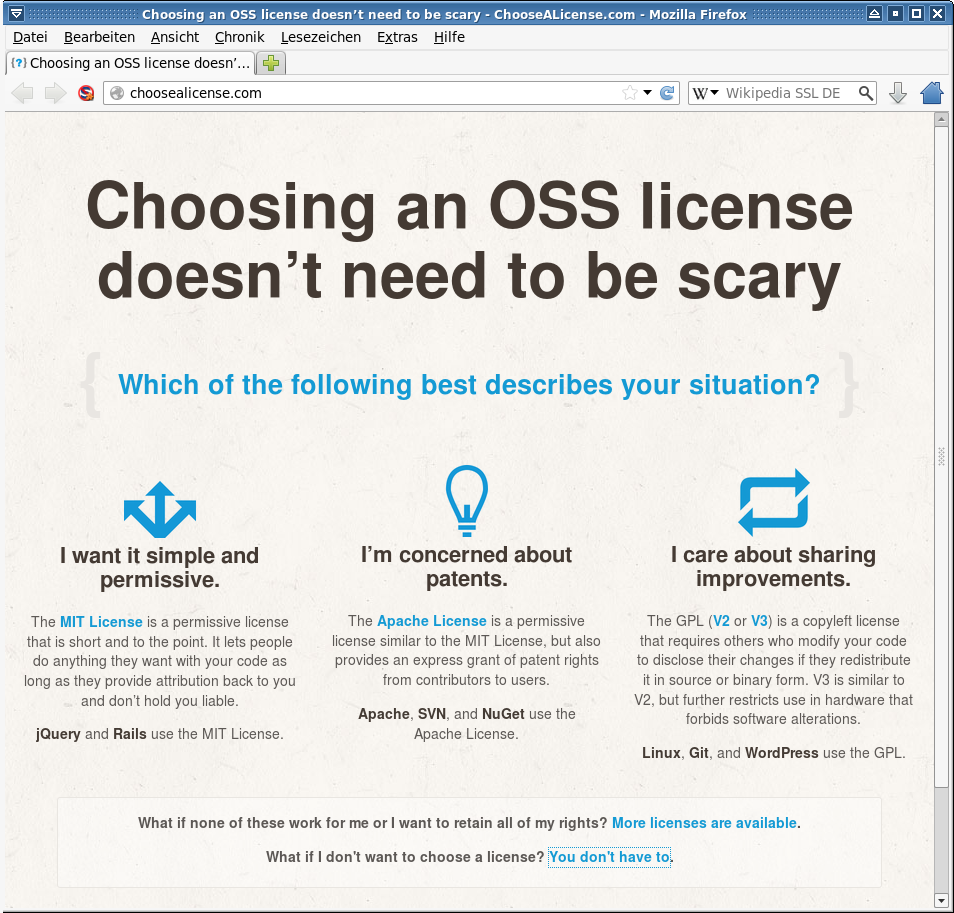Open the MIT License link
Screen dimensions: 954x913
101,622
